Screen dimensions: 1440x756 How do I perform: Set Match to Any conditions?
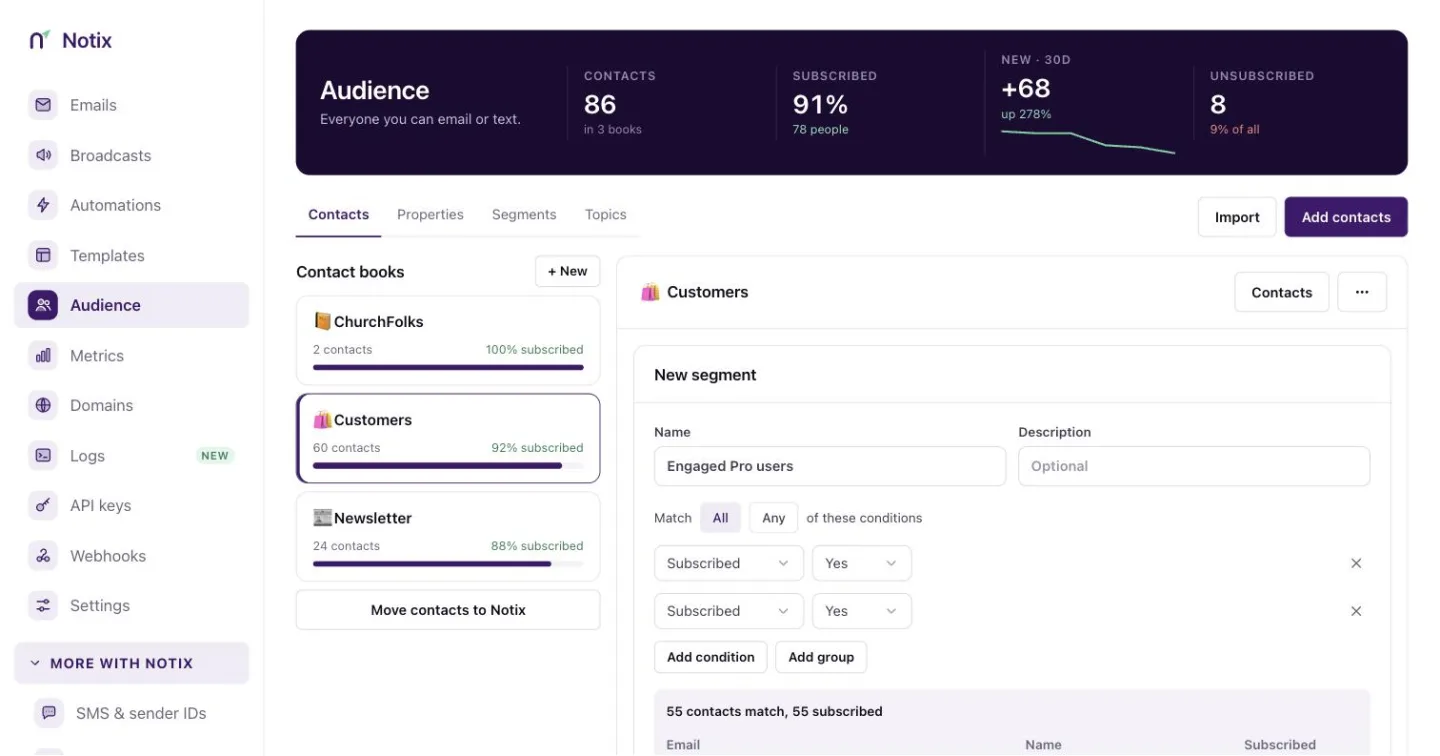coord(773,518)
